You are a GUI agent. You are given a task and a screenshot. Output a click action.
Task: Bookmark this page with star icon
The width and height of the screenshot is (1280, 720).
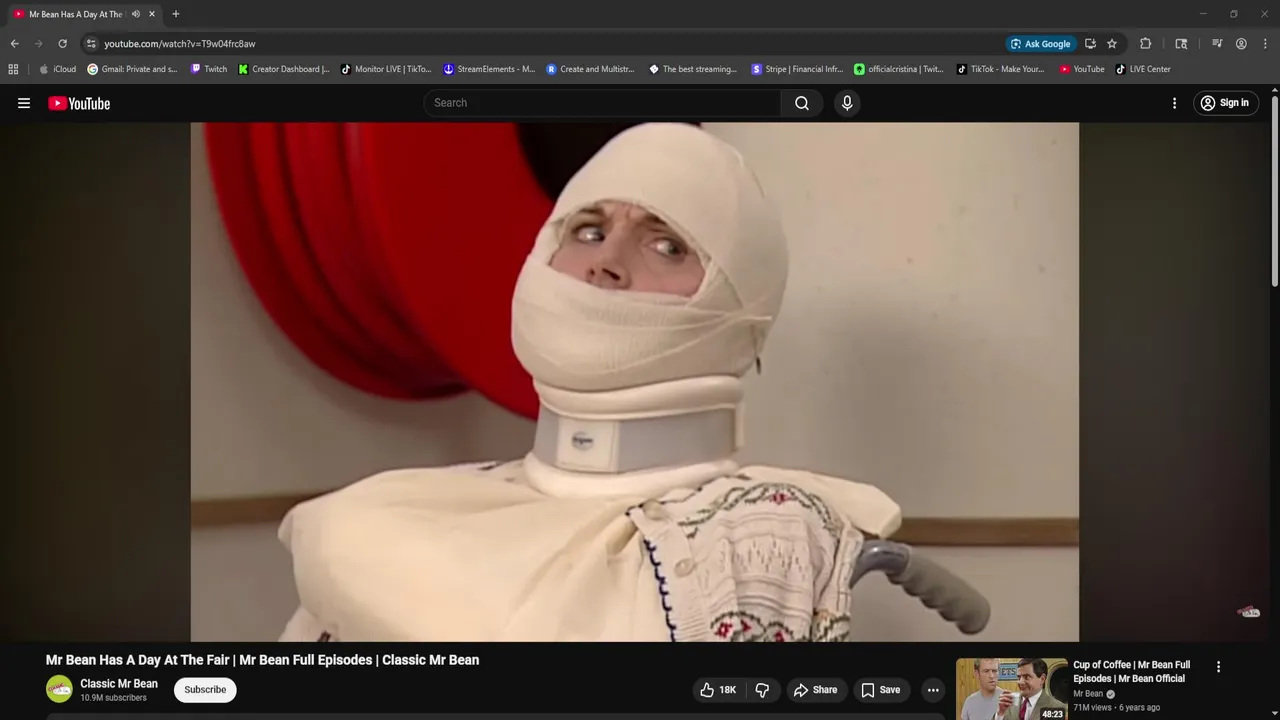1112,44
